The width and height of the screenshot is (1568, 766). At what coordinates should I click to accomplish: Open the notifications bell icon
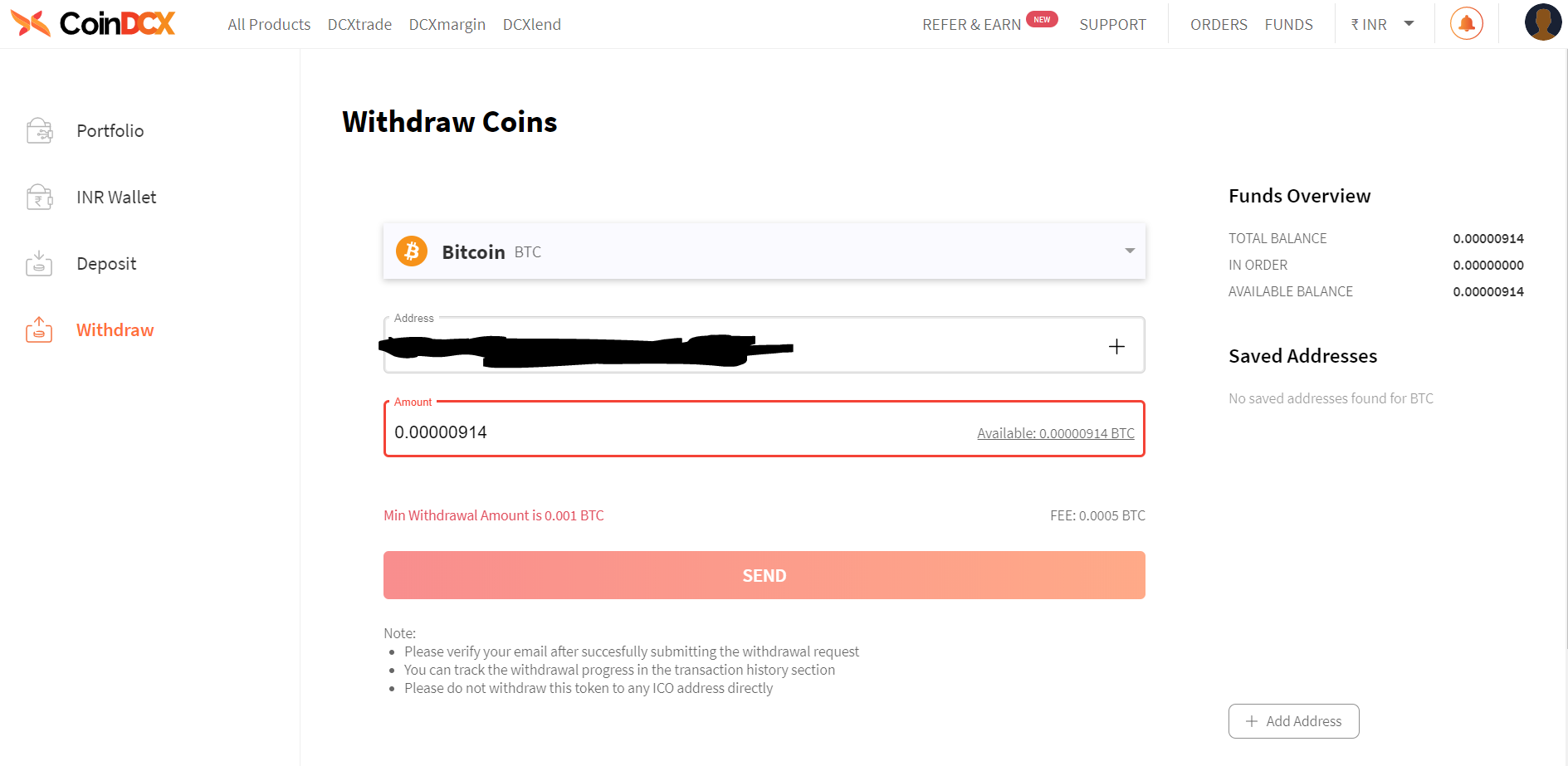[x=1466, y=23]
